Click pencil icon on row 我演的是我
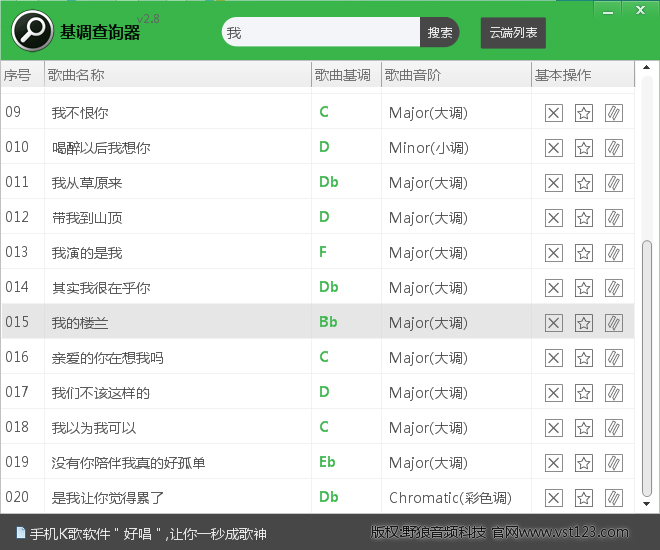This screenshot has height=550, width=660. click(614, 253)
